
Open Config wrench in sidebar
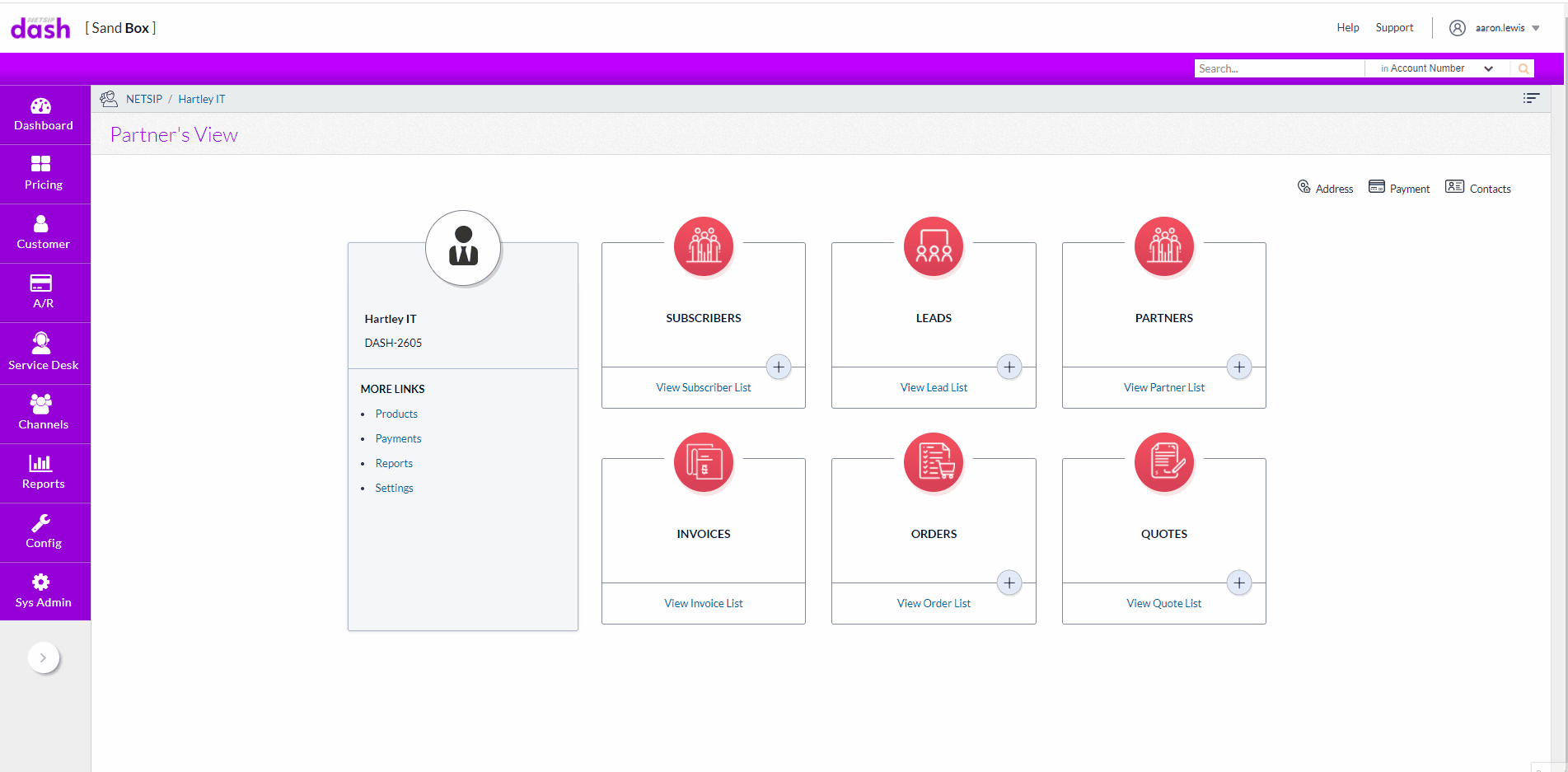point(44,532)
